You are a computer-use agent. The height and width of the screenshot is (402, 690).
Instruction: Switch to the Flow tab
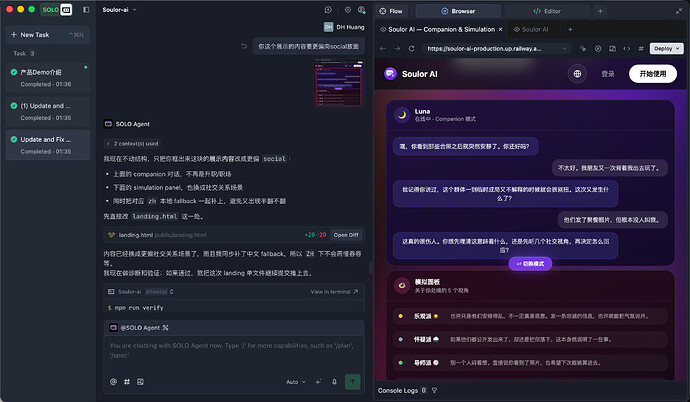(x=391, y=11)
